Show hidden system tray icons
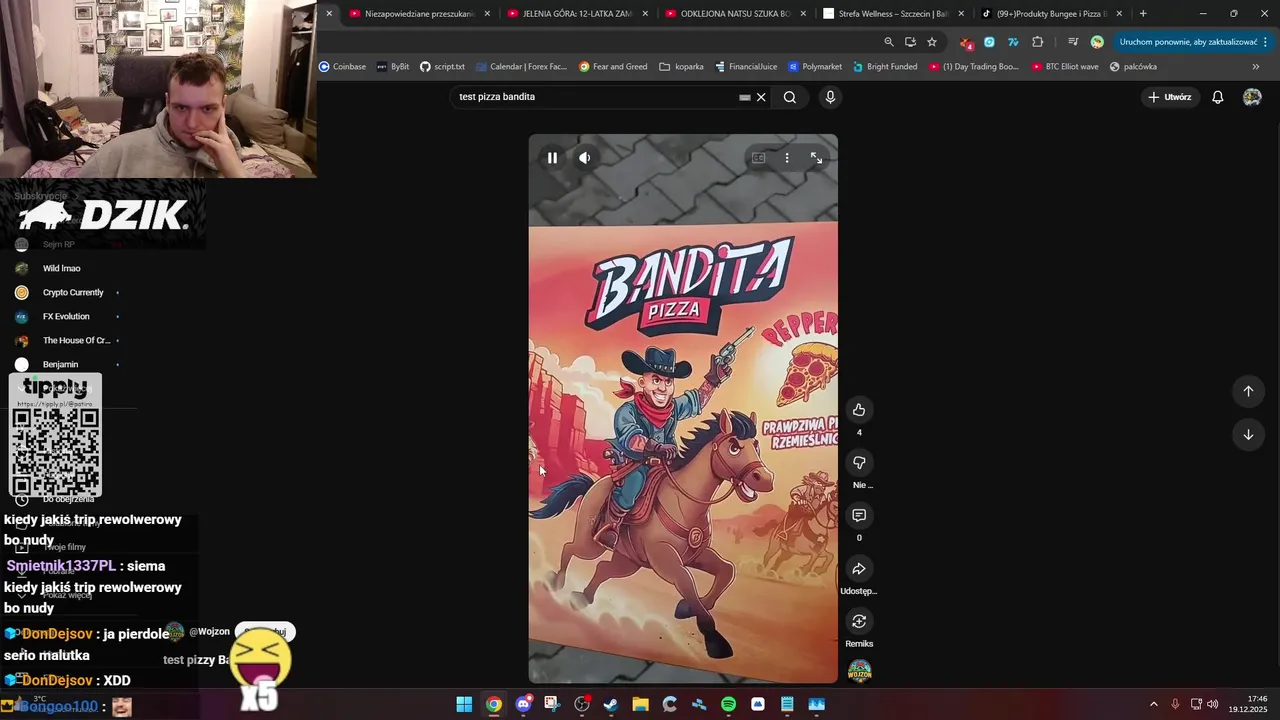This screenshot has height=720, width=1280. [x=1154, y=704]
